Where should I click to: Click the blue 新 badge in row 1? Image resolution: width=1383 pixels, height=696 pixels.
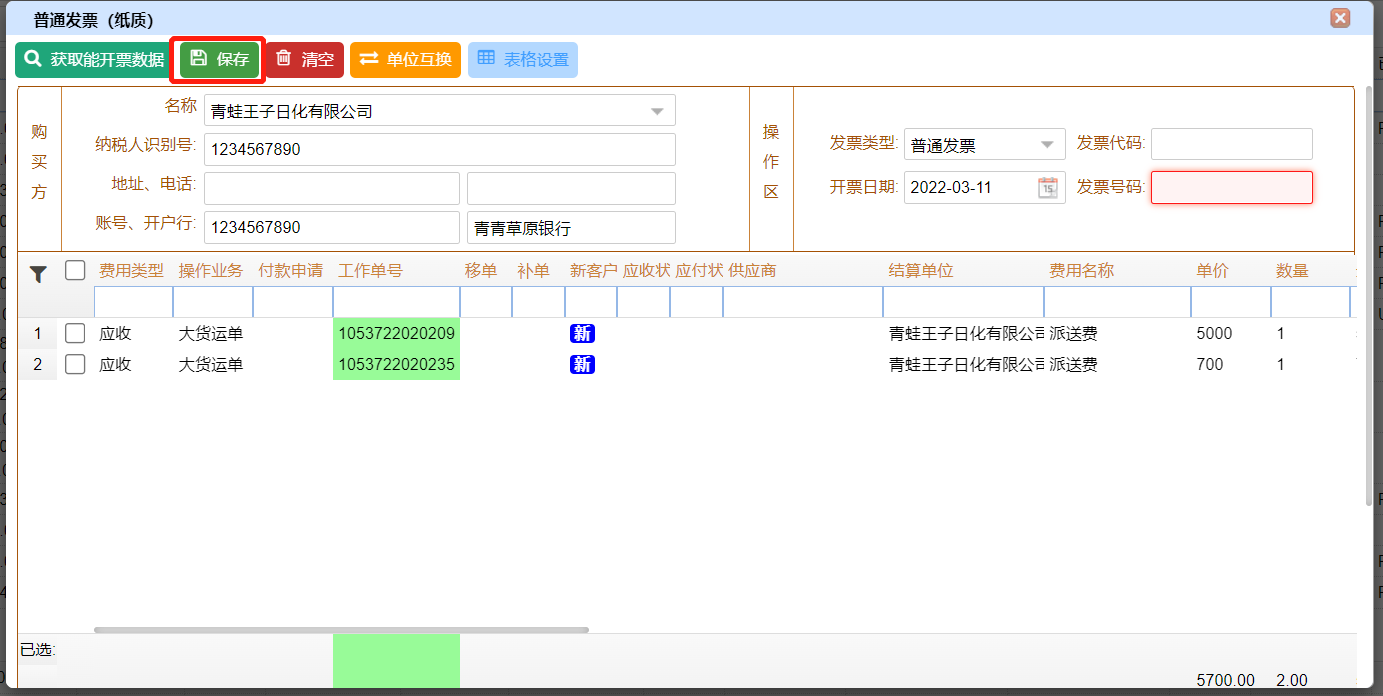tap(582, 334)
